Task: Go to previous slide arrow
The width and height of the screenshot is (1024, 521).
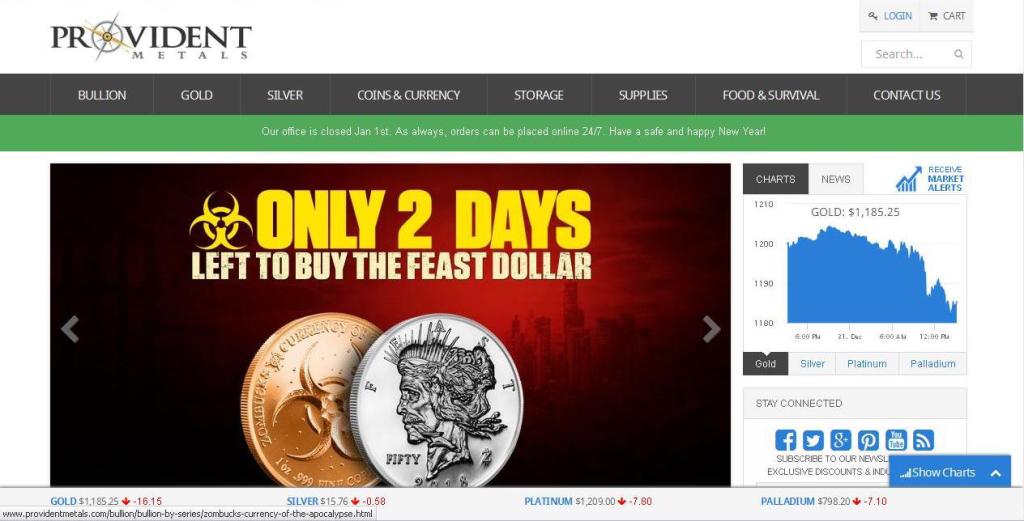Action: click(x=70, y=329)
